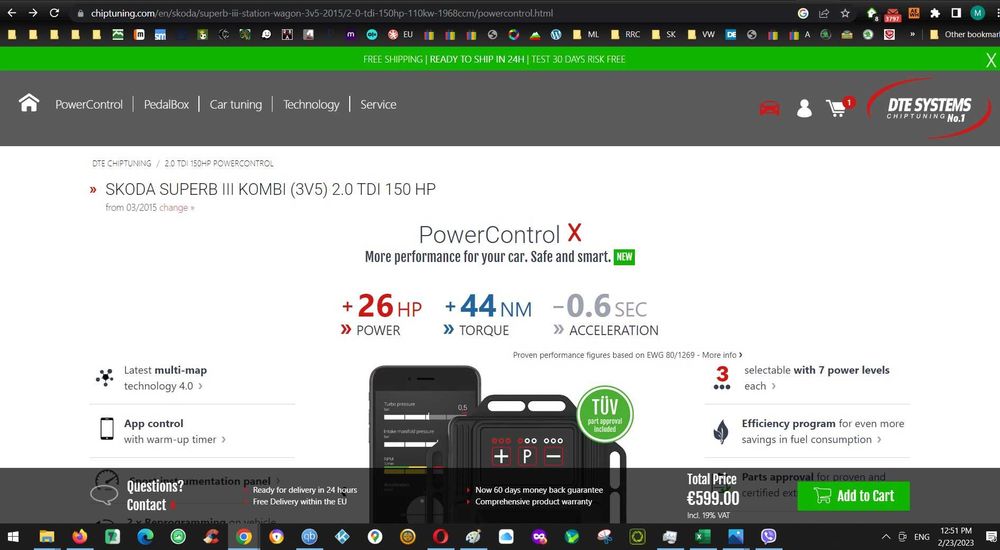Click the DTE CHIPTUNING breadcrumb

(x=121, y=163)
